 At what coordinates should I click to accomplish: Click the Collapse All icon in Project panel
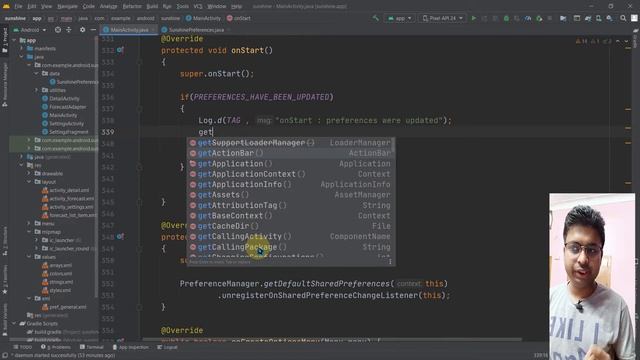point(69,30)
